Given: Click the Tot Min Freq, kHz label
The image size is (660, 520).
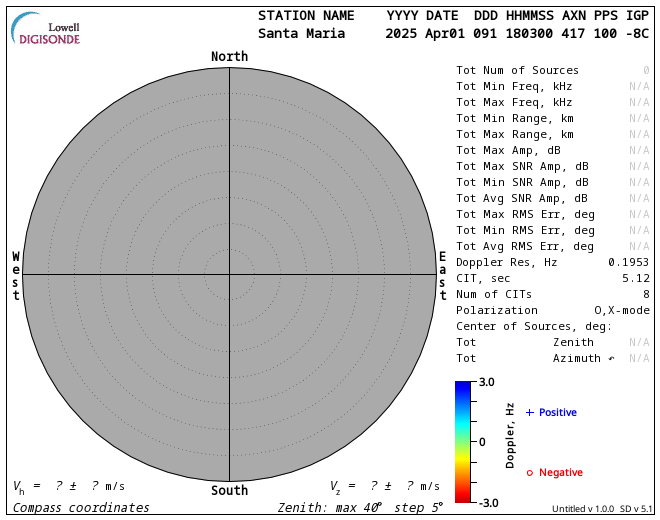Looking at the screenshot, I should (x=514, y=86).
